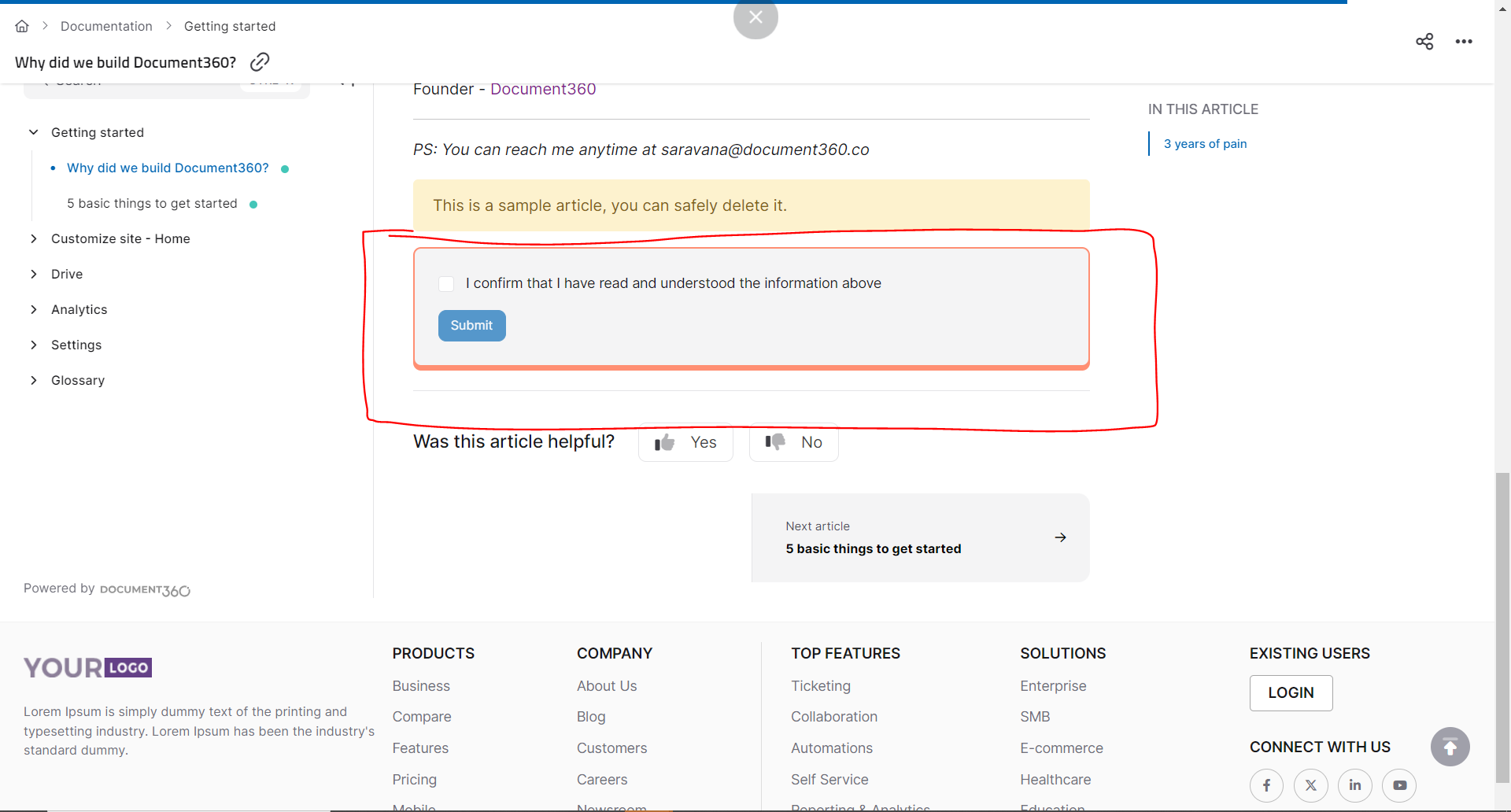Expand the Drive category
The image size is (1511, 812).
[33, 274]
